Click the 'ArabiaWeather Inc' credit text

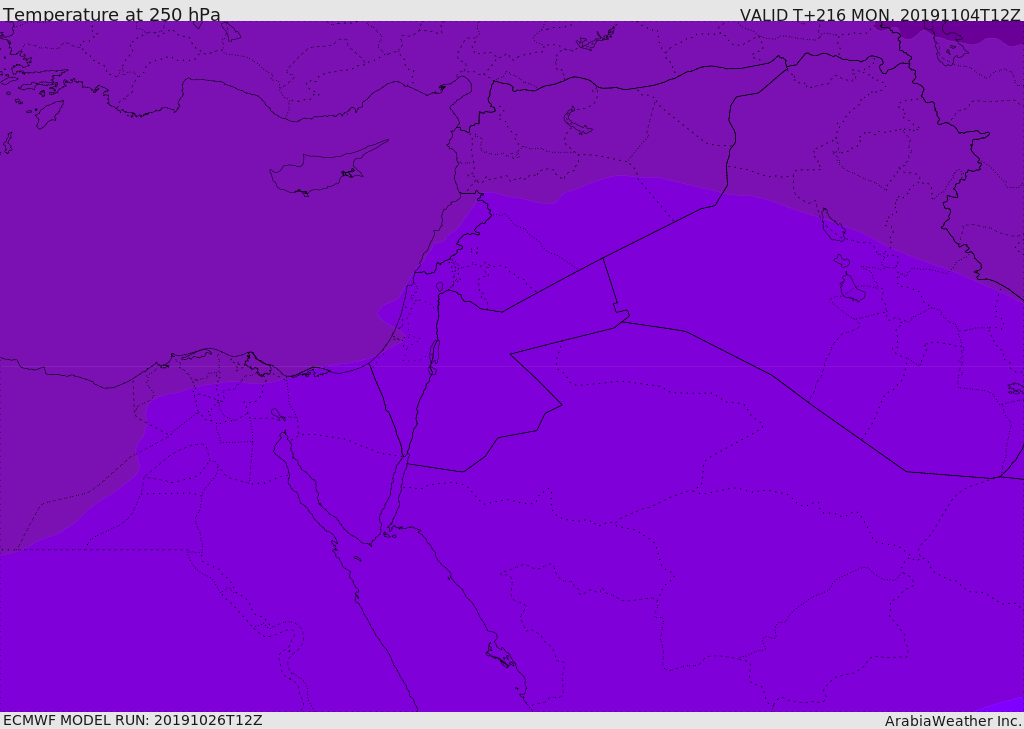tap(952, 721)
